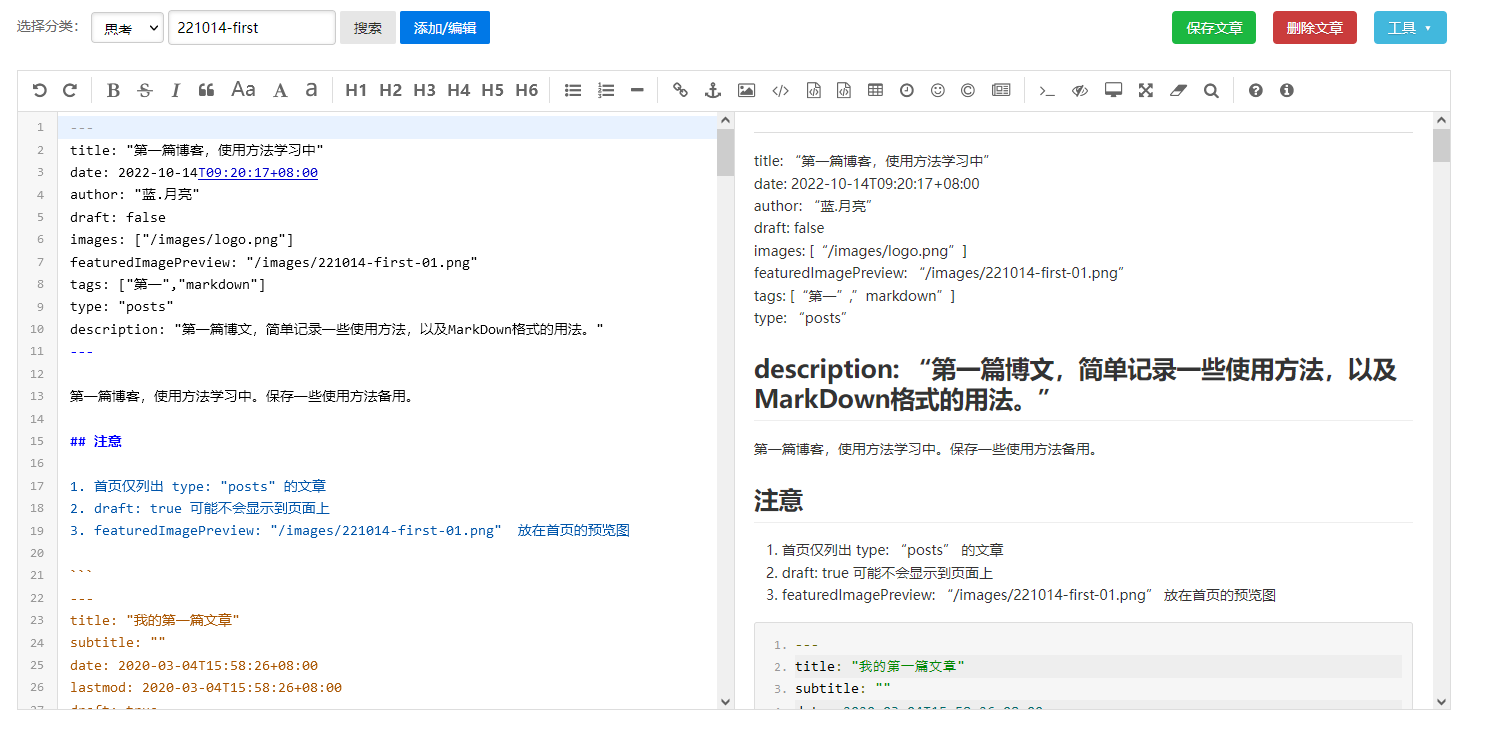Viewport: 1485px width, 733px height.
Task: Toggle HTML preview monitor icon
Action: [x=1113, y=90]
